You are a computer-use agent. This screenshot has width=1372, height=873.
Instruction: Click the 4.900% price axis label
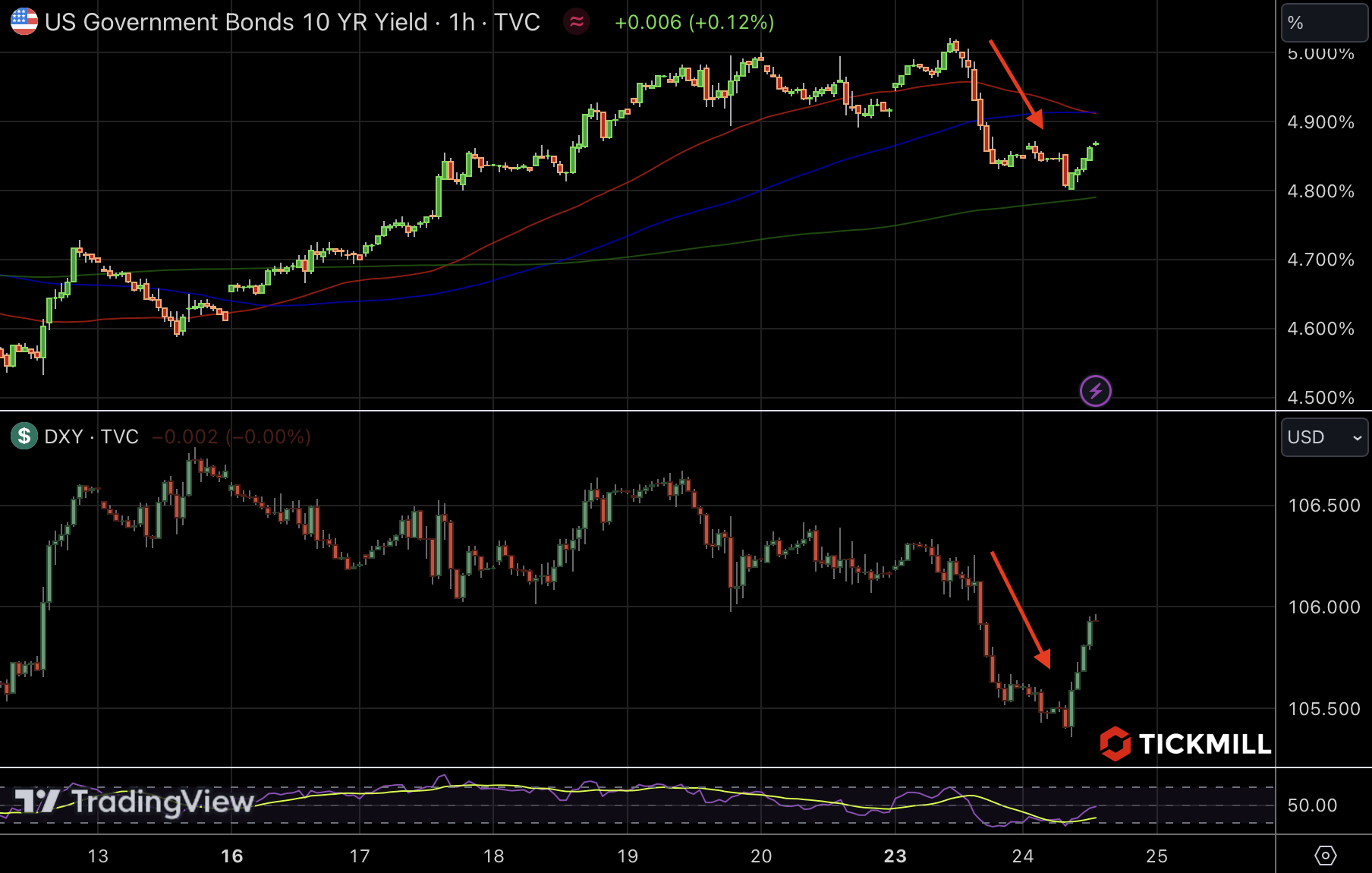coord(1320,122)
